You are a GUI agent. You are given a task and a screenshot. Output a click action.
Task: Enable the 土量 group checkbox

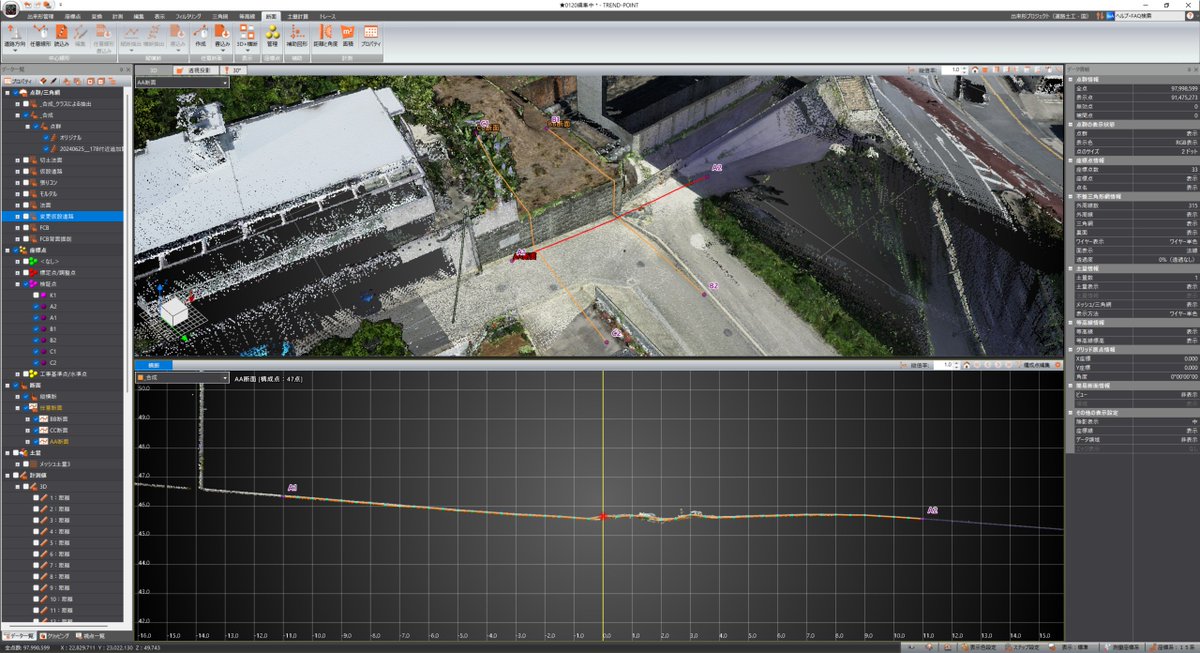click(x=15, y=452)
